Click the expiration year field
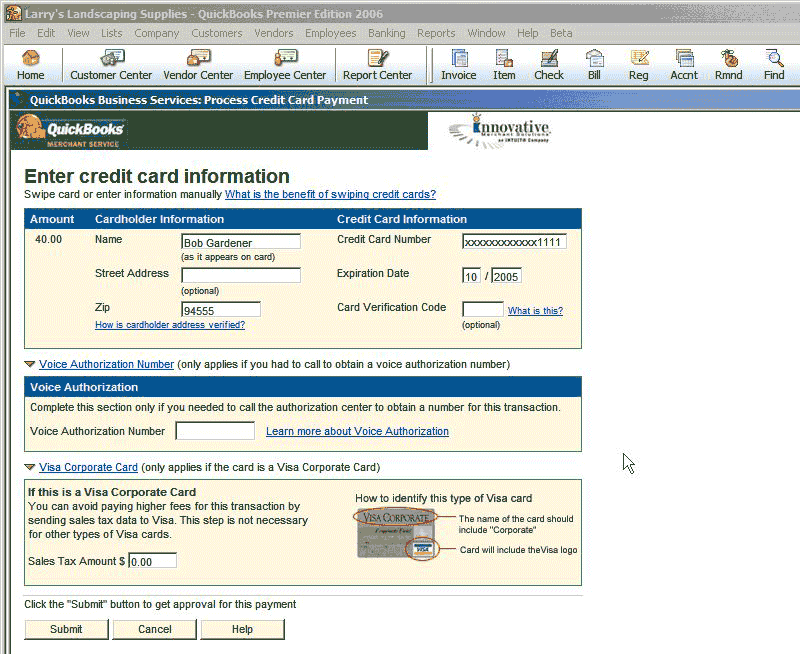The image size is (800, 654). coord(506,276)
